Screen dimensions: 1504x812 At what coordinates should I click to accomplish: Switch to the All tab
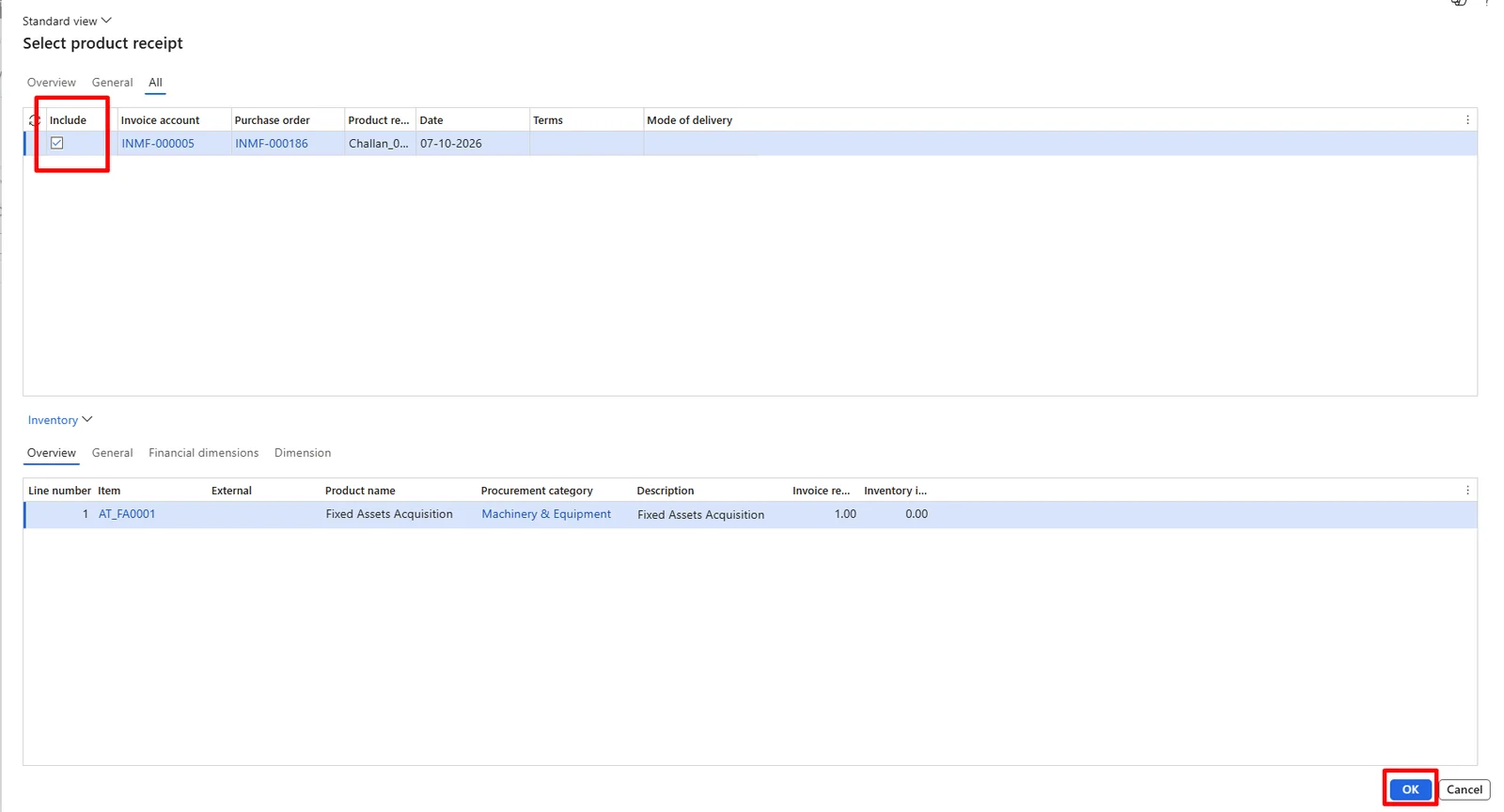pyautogui.click(x=155, y=83)
